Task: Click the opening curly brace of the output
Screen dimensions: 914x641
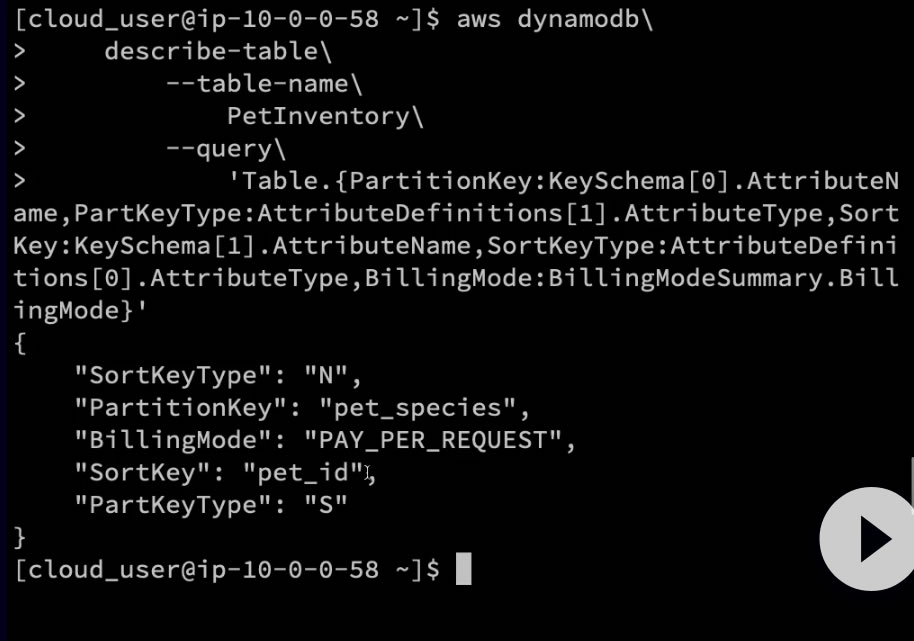Action: click(21, 344)
